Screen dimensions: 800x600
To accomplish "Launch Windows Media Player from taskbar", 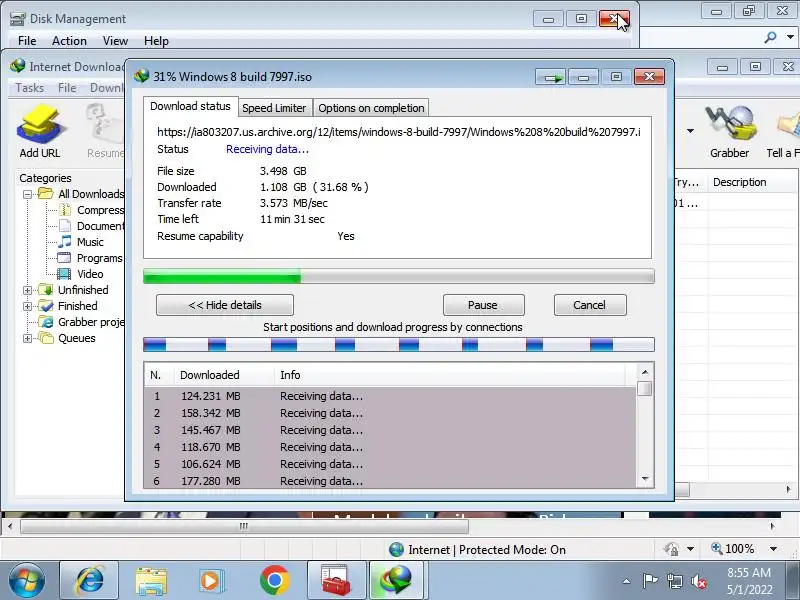I will coord(211,581).
